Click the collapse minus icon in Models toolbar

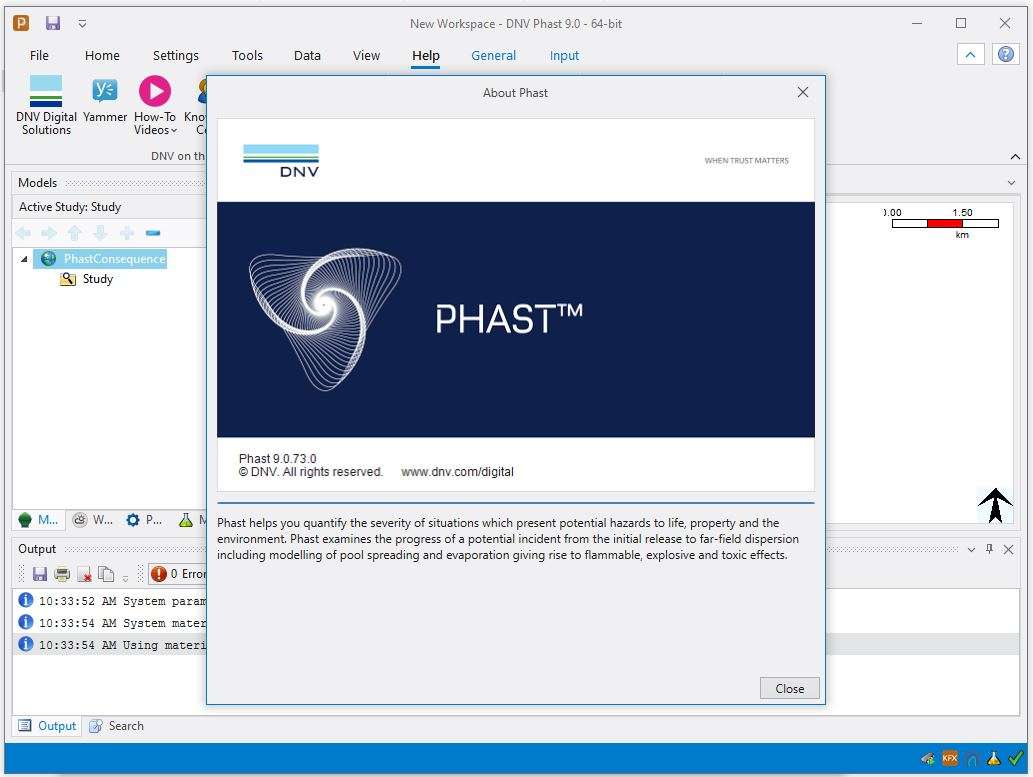click(153, 233)
